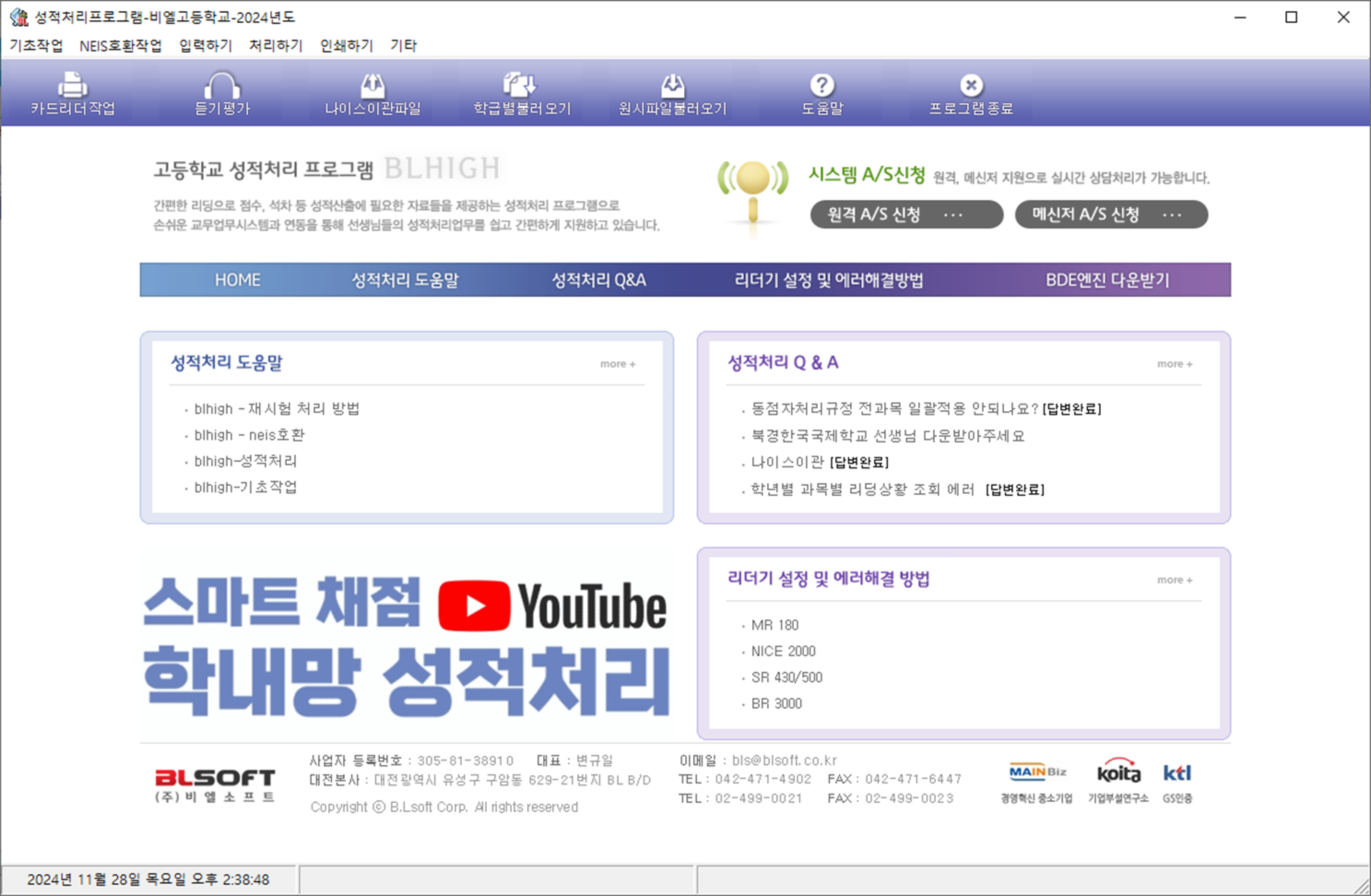Minimize the 성적처리프로그램 window
This screenshot has width=1371, height=896.
[x=1240, y=17]
